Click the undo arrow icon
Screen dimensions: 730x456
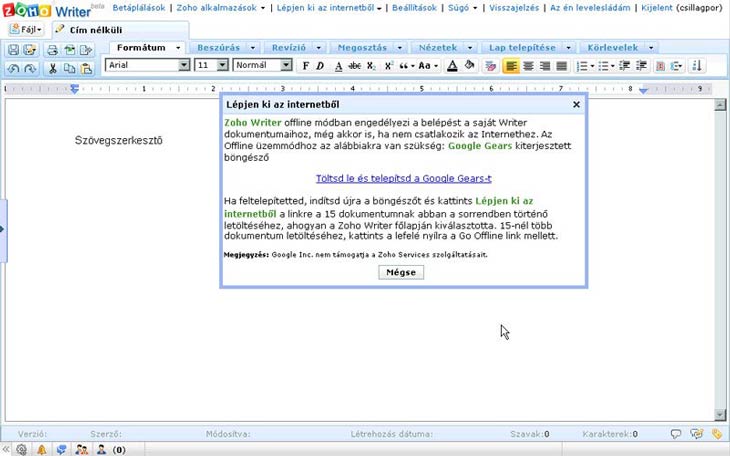coord(12,68)
